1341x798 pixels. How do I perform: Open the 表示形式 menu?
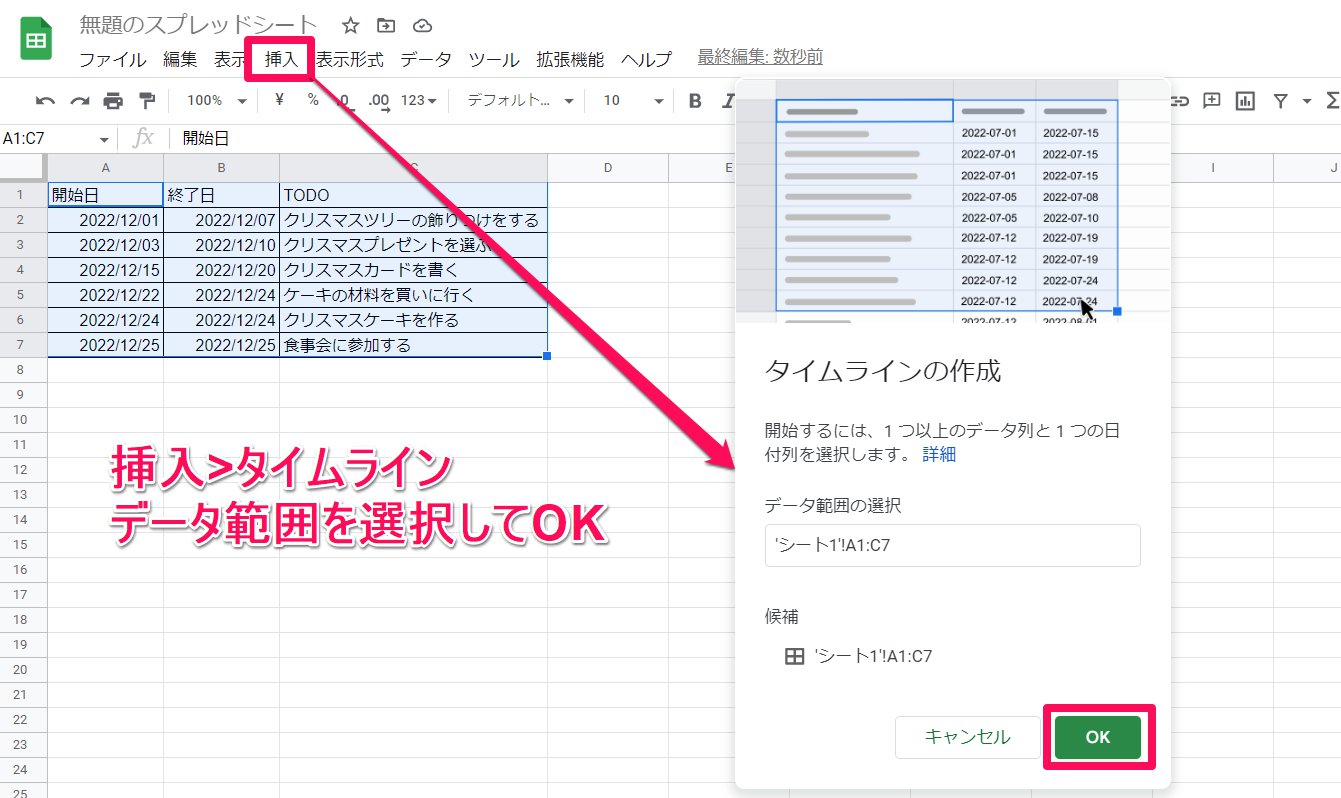coord(349,59)
